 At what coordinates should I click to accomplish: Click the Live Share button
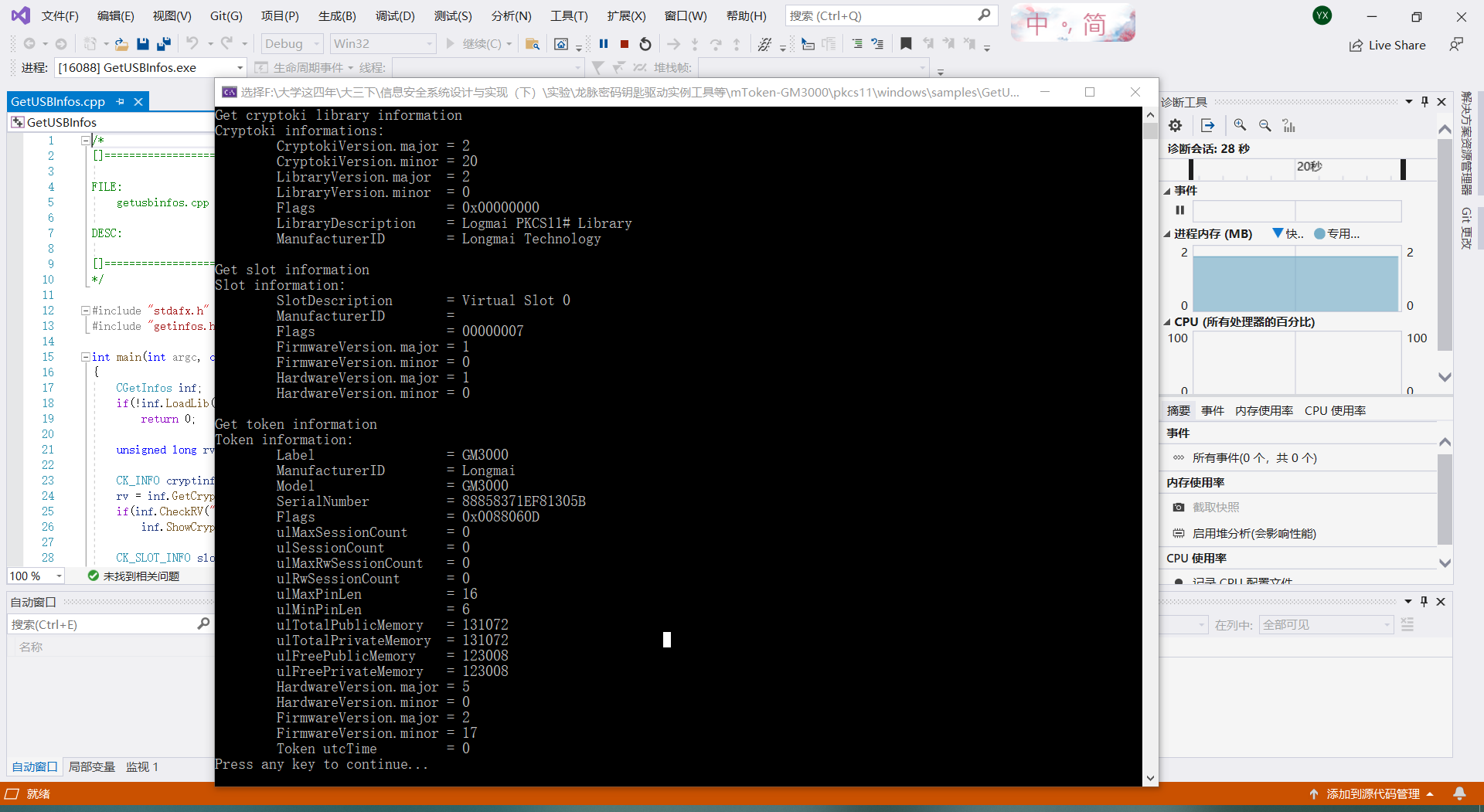[x=1387, y=45]
